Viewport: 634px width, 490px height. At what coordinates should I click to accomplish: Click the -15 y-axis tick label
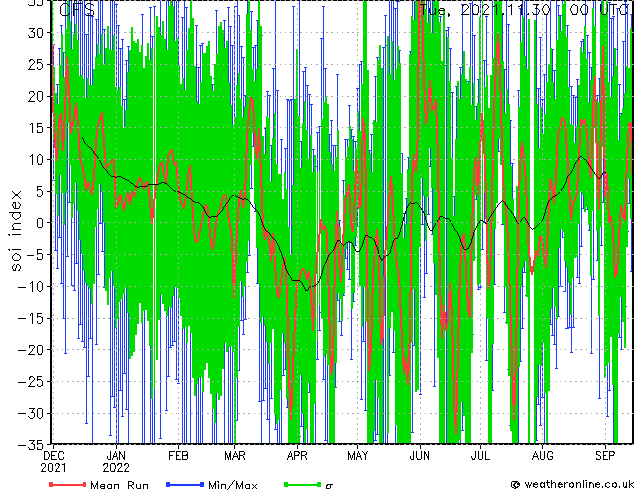click(x=31, y=318)
